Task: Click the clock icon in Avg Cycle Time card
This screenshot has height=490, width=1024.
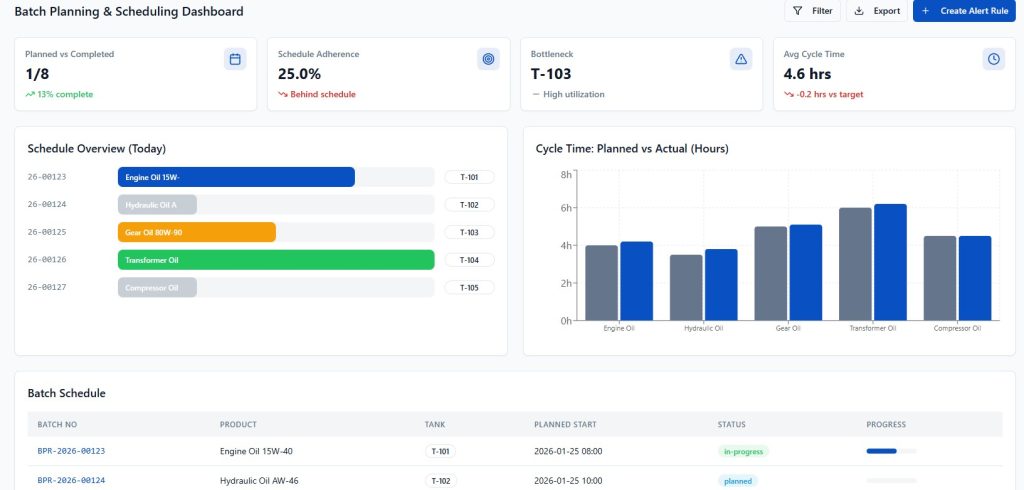Action: (994, 59)
